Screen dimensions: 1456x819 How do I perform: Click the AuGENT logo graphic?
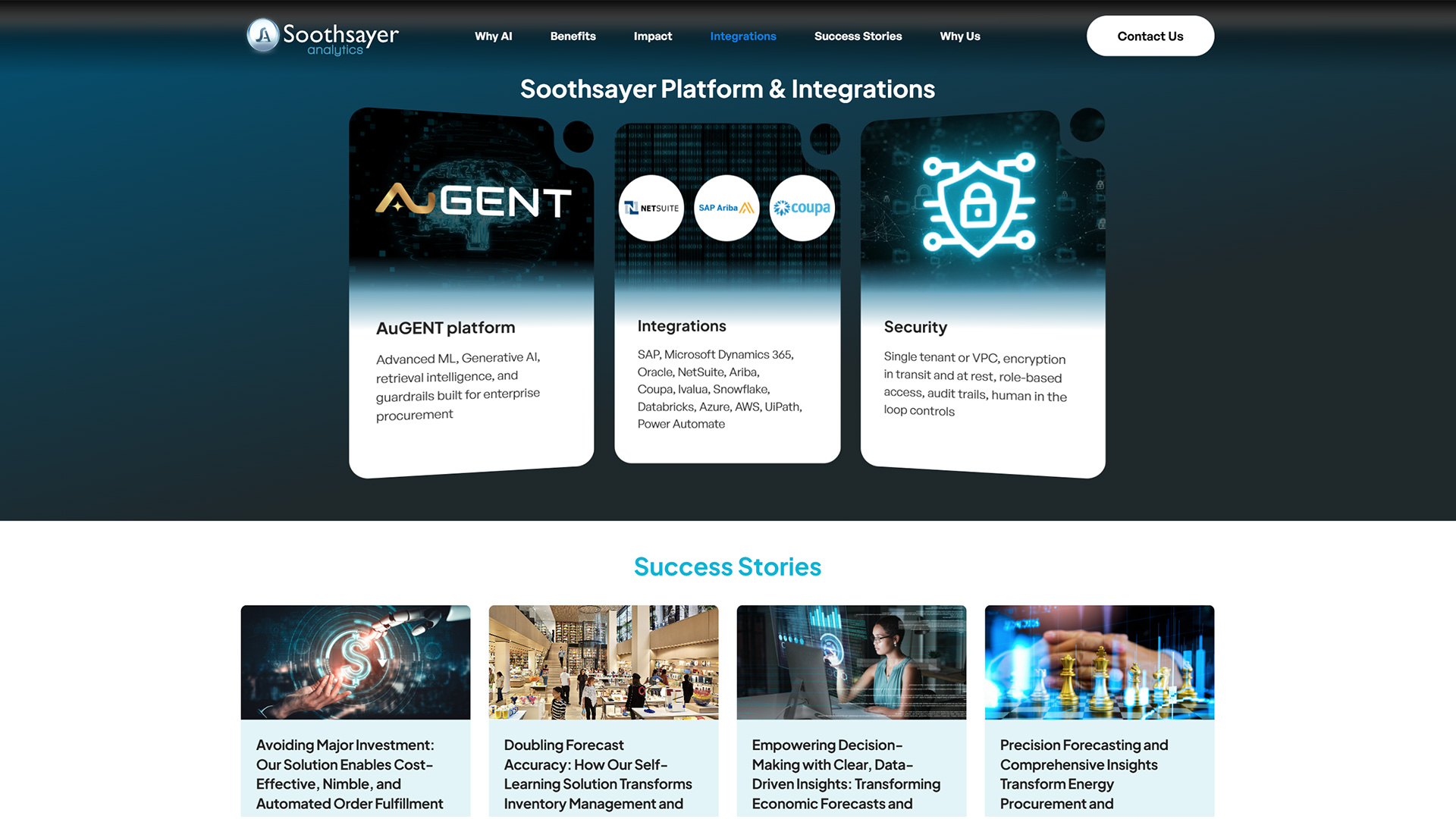[x=474, y=201]
